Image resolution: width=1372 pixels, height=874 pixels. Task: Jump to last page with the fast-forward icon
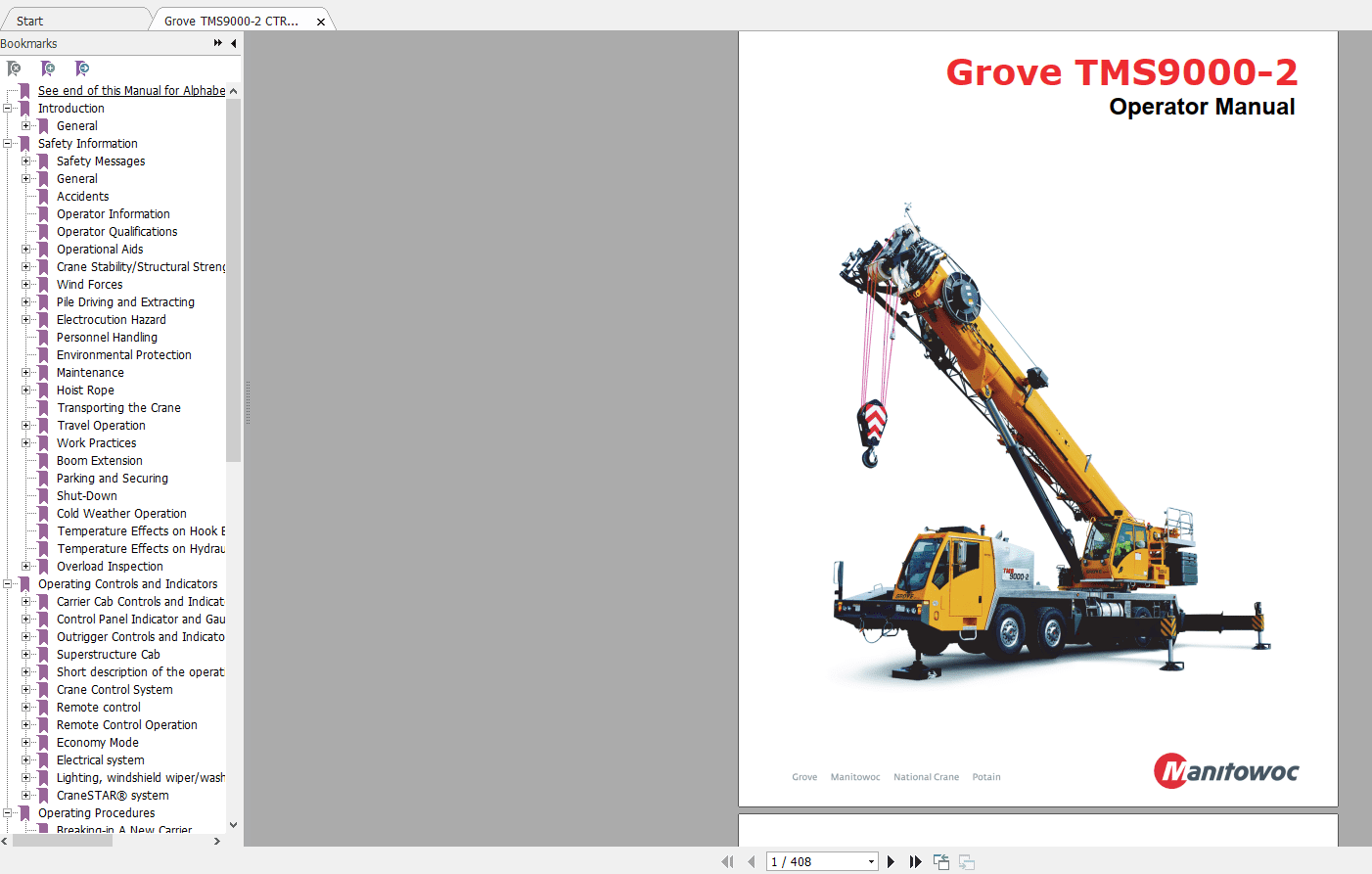coord(914,861)
